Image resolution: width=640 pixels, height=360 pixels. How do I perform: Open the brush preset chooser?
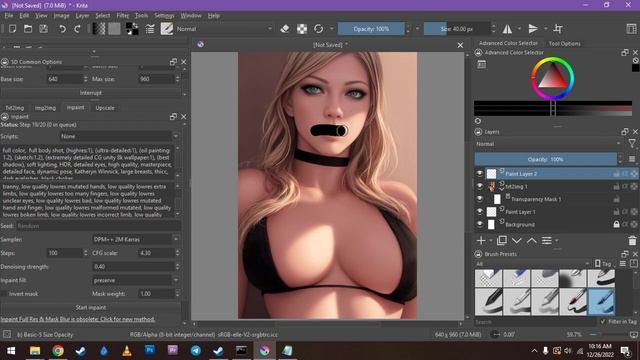[167, 29]
